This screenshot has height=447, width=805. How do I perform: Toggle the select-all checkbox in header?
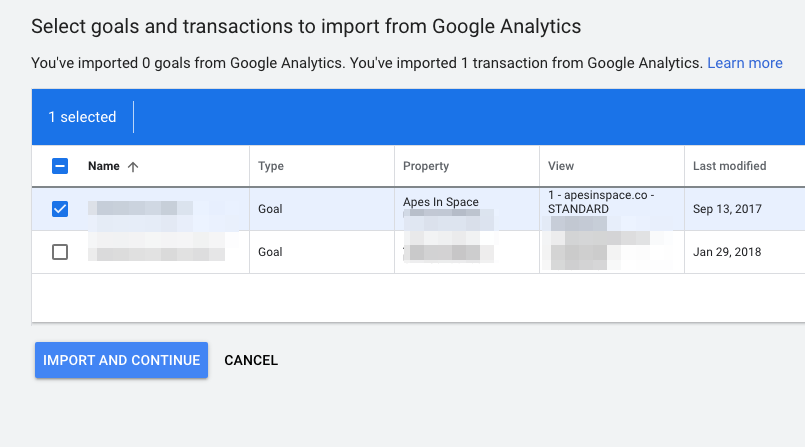(x=60, y=166)
